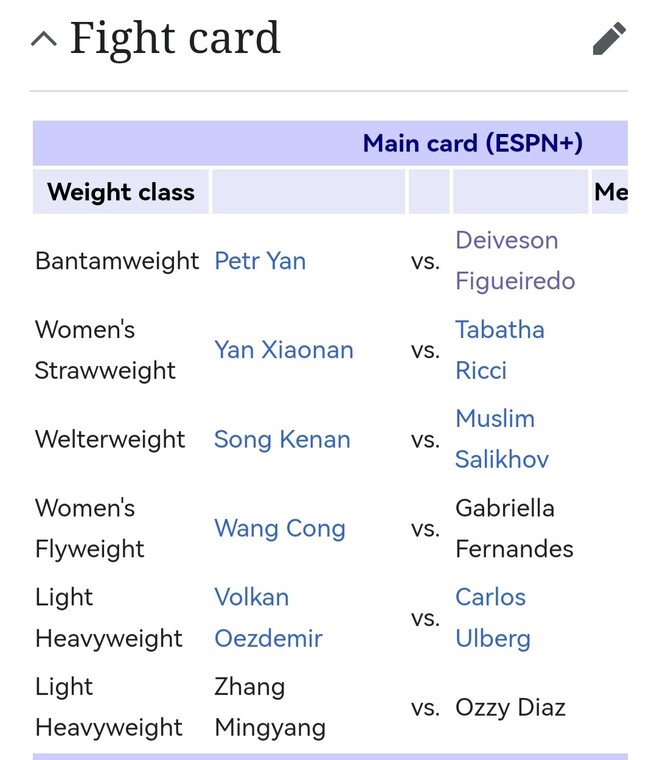Select the Bantamweight weight class cell
This screenshot has width=657, height=760.
[117, 261]
